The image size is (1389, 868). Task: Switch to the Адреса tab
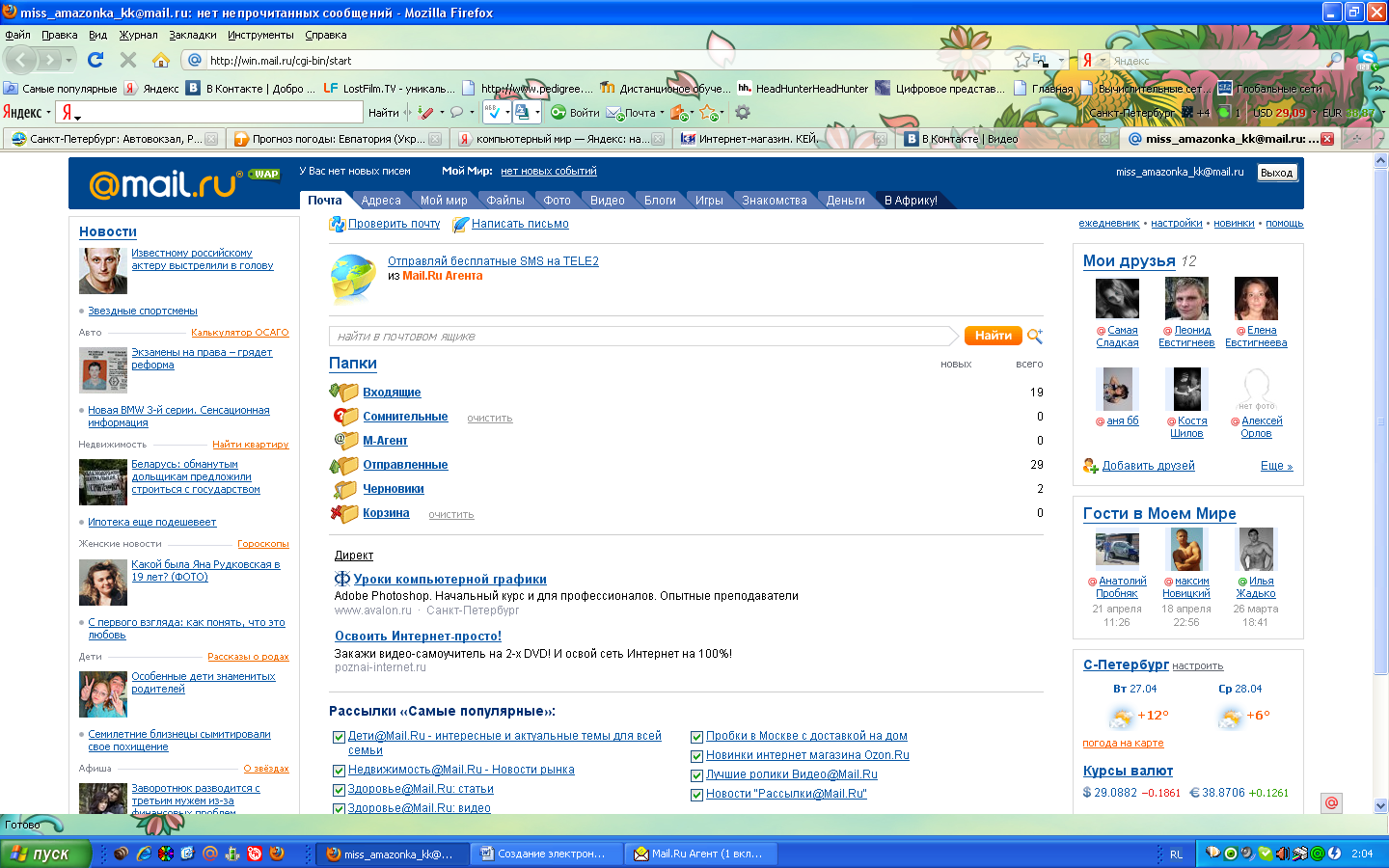point(381,201)
